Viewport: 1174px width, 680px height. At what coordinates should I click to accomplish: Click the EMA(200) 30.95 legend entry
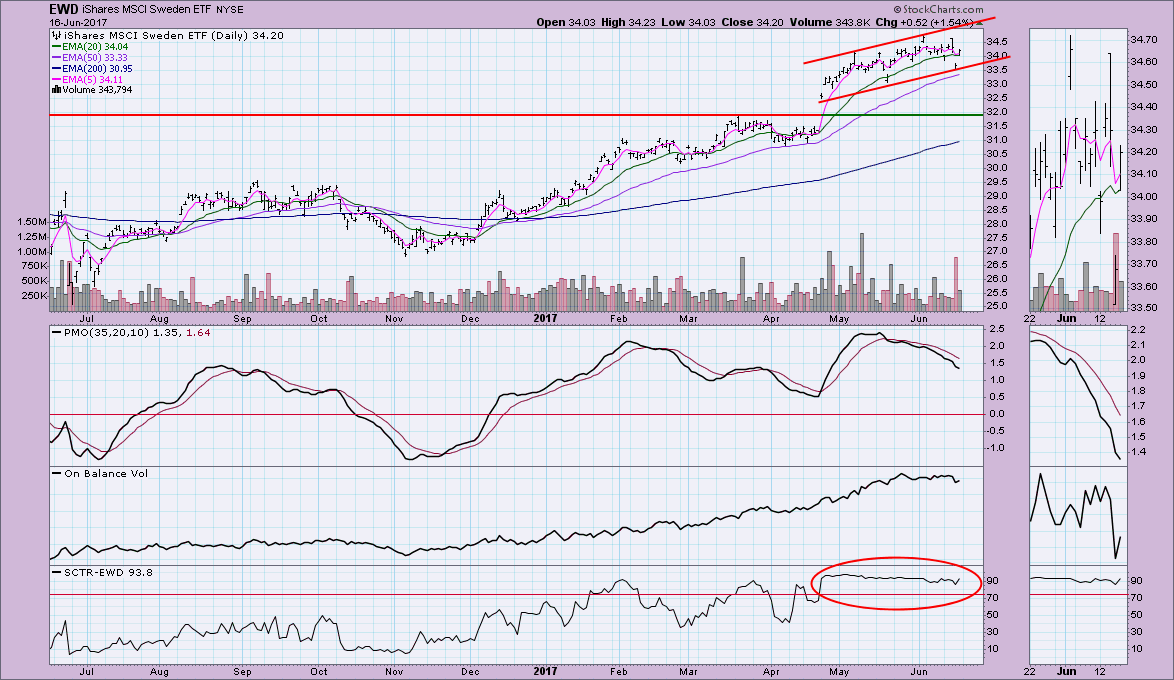pos(92,69)
